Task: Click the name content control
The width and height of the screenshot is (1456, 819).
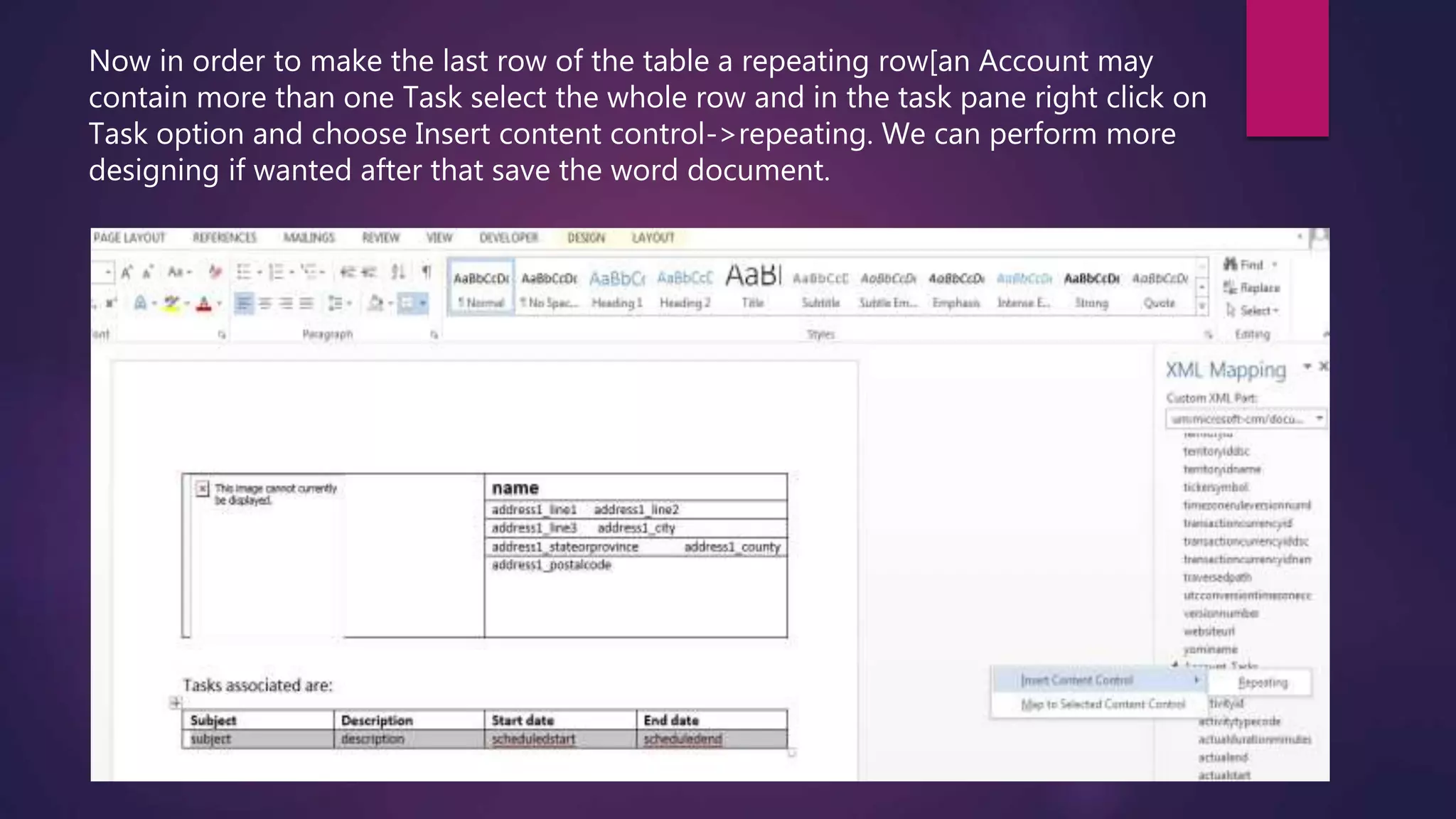Action: [515, 488]
